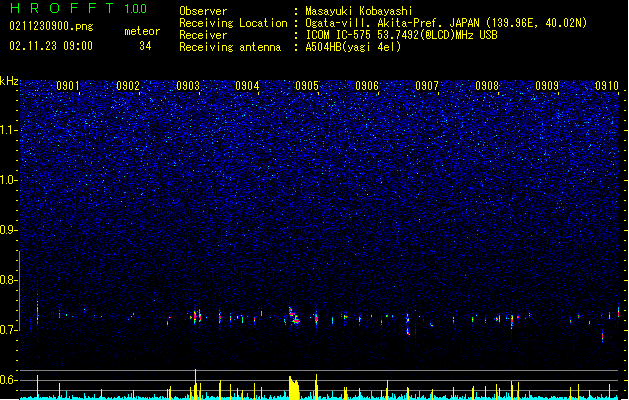Viewport: 629px width, 400px height.
Task: Click the 'Observer' field label
Action: [203, 11]
